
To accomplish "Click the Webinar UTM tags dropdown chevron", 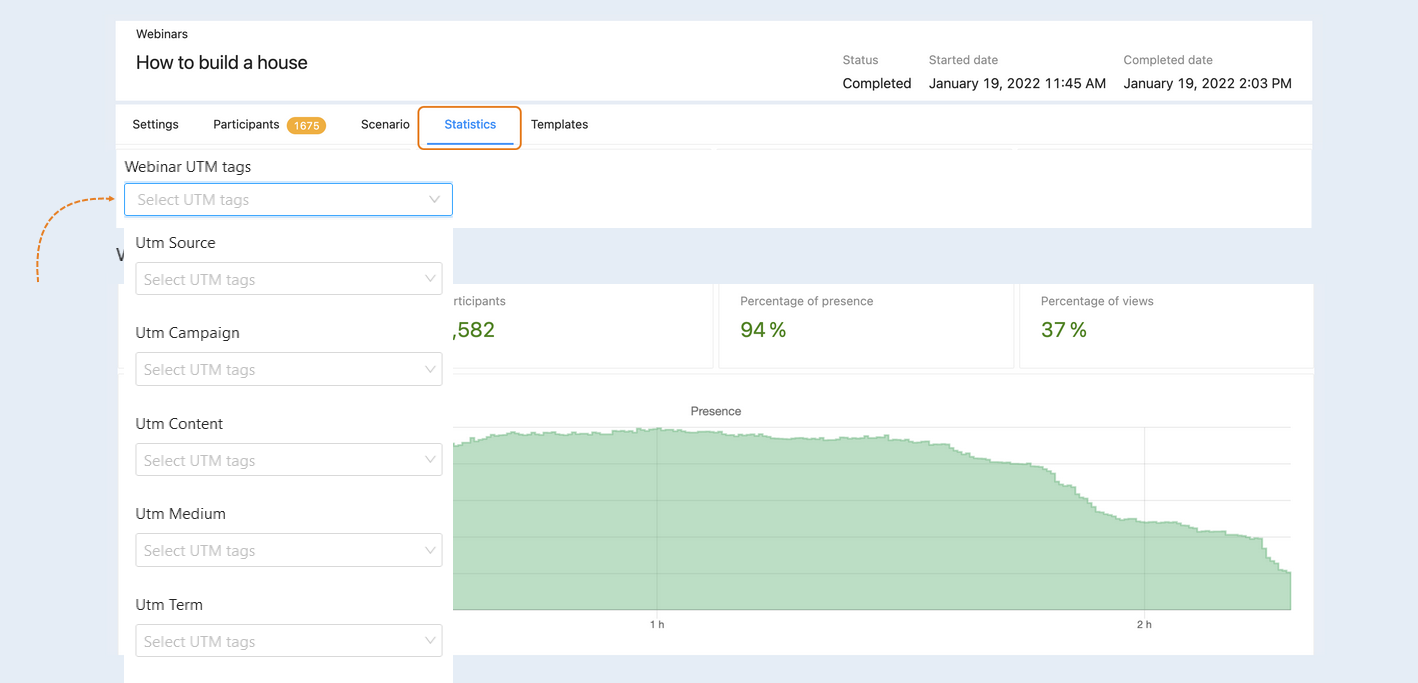I will click(434, 200).
